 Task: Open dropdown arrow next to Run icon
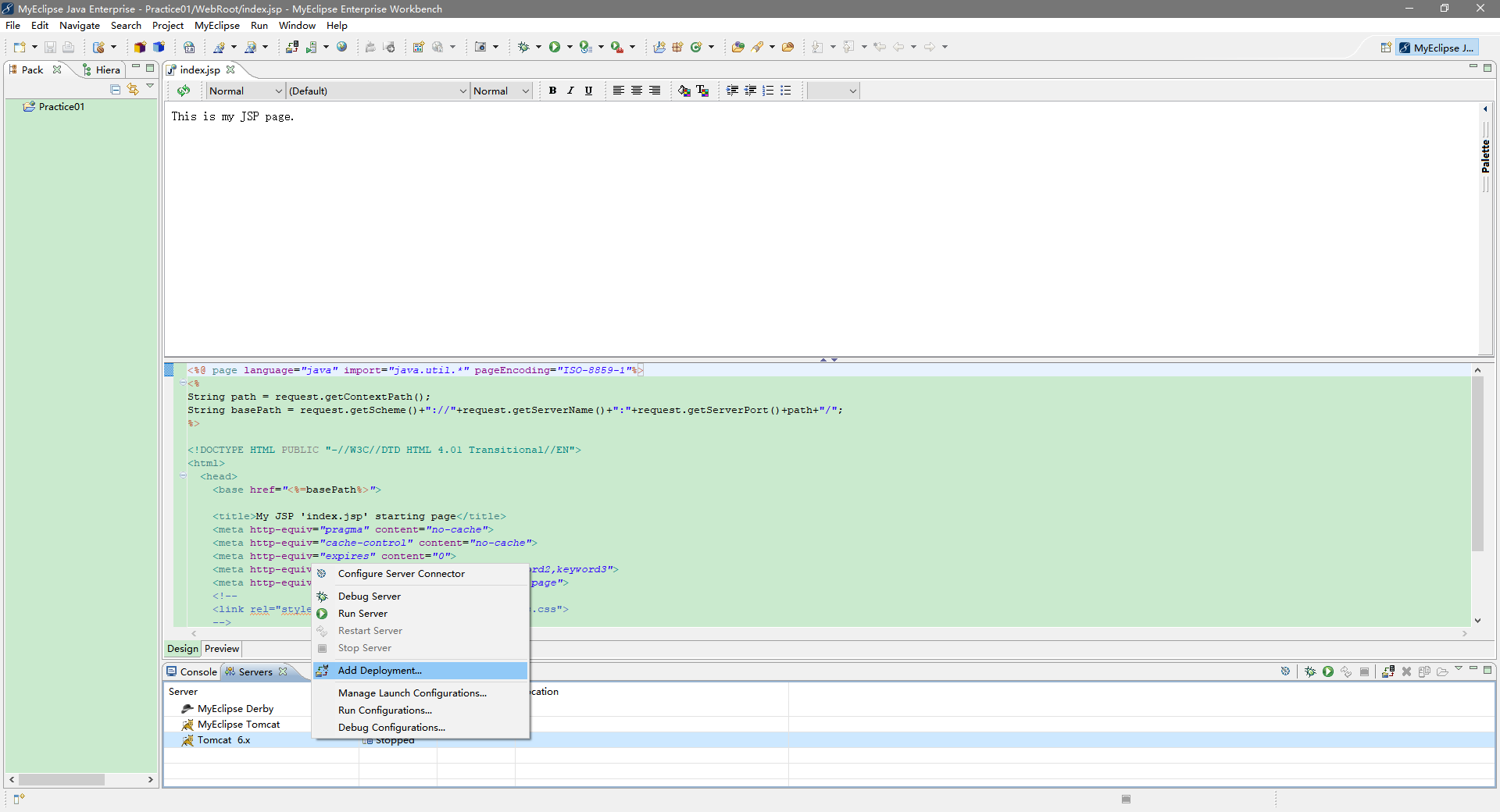point(570,47)
